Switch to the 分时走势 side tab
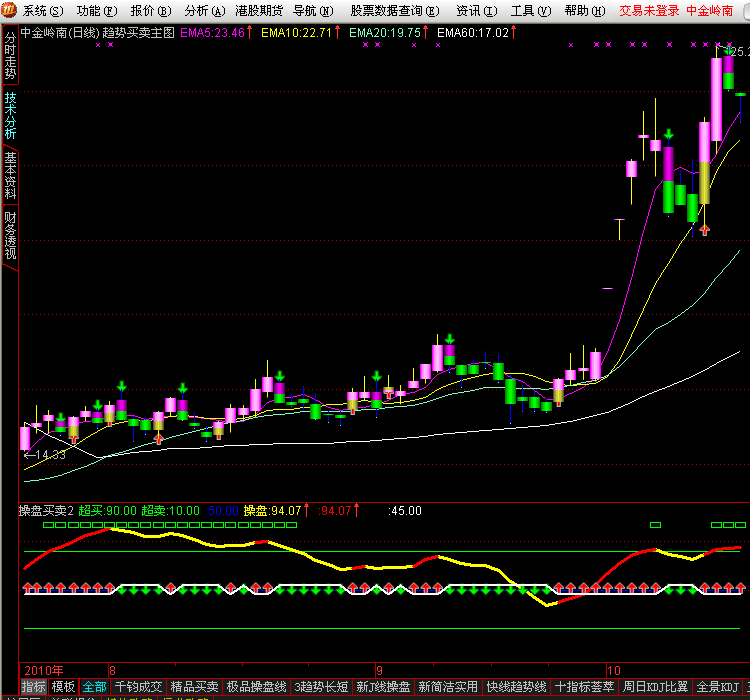The image size is (750, 700). pos(10,56)
